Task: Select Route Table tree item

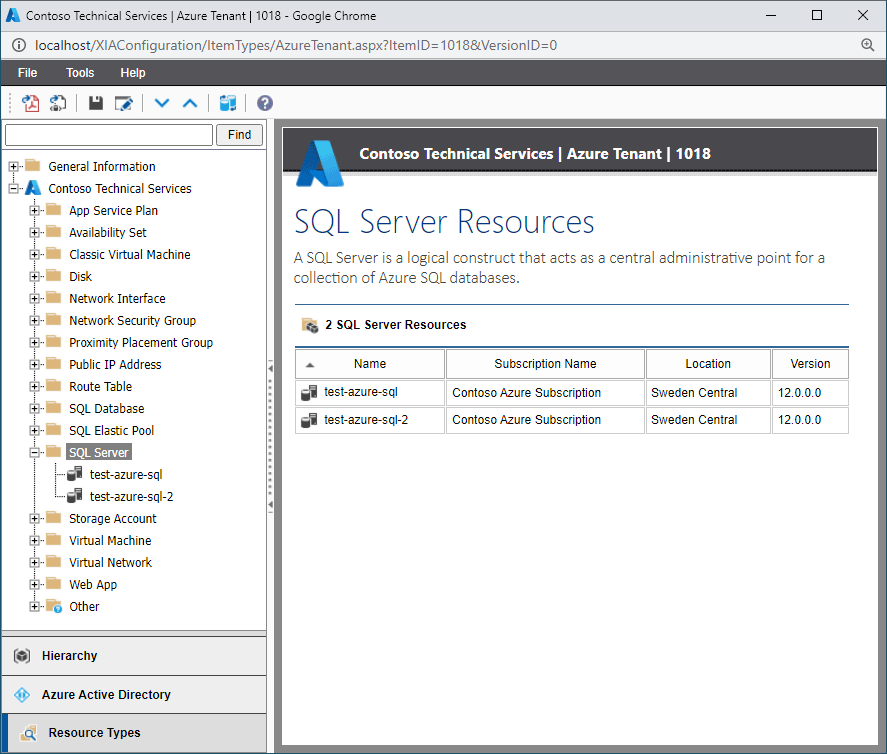Action: click(101, 387)
